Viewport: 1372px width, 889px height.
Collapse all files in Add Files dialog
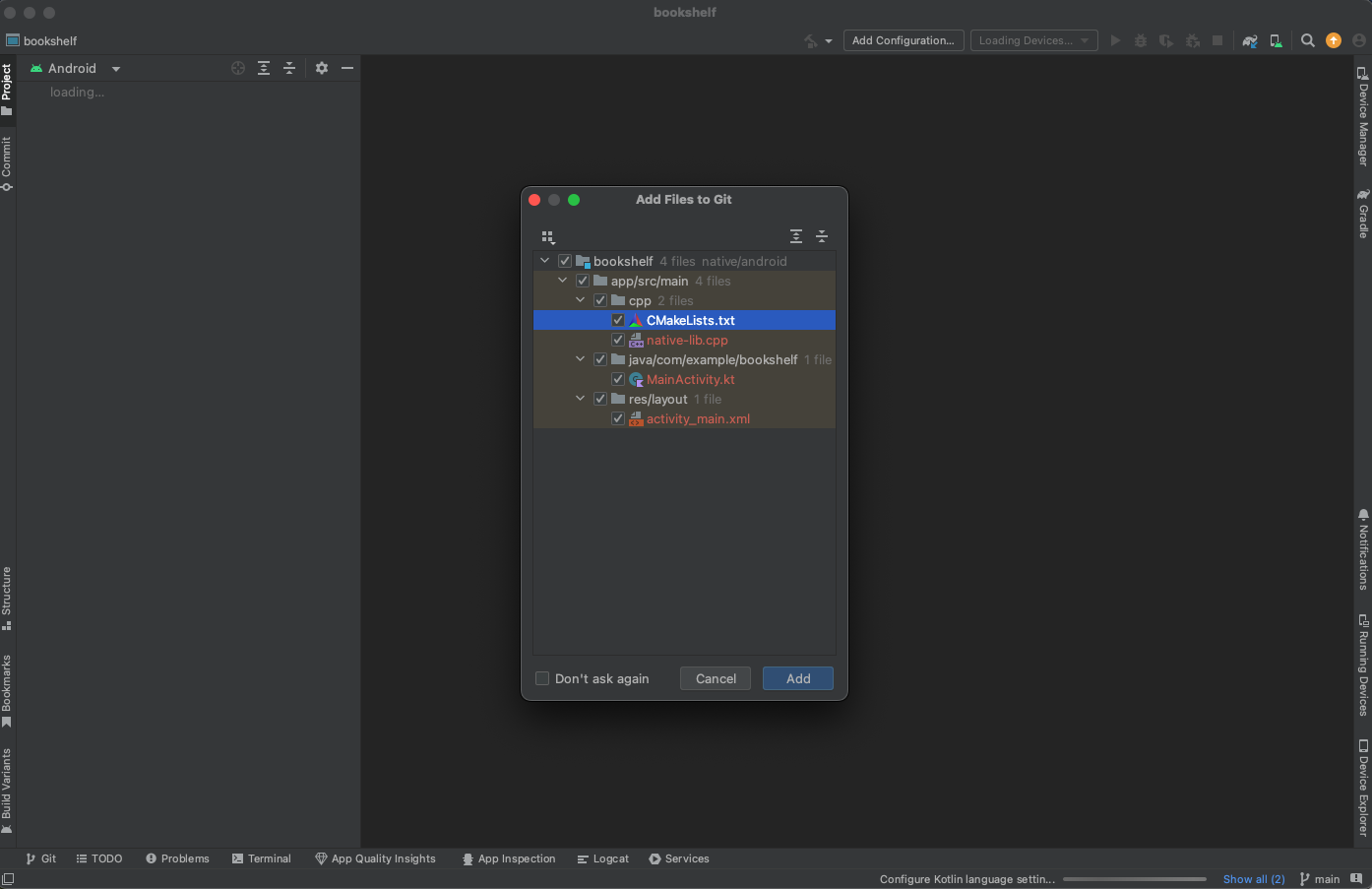point(822,236)
